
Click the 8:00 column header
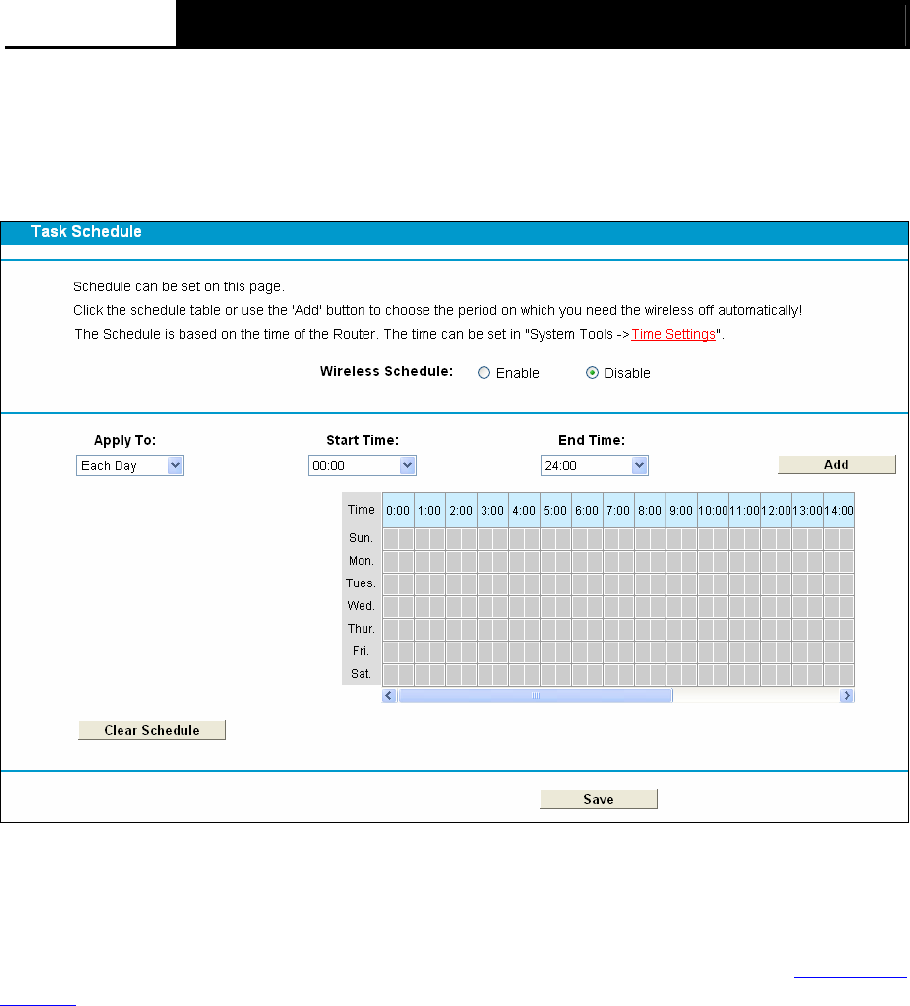point(649,511)
